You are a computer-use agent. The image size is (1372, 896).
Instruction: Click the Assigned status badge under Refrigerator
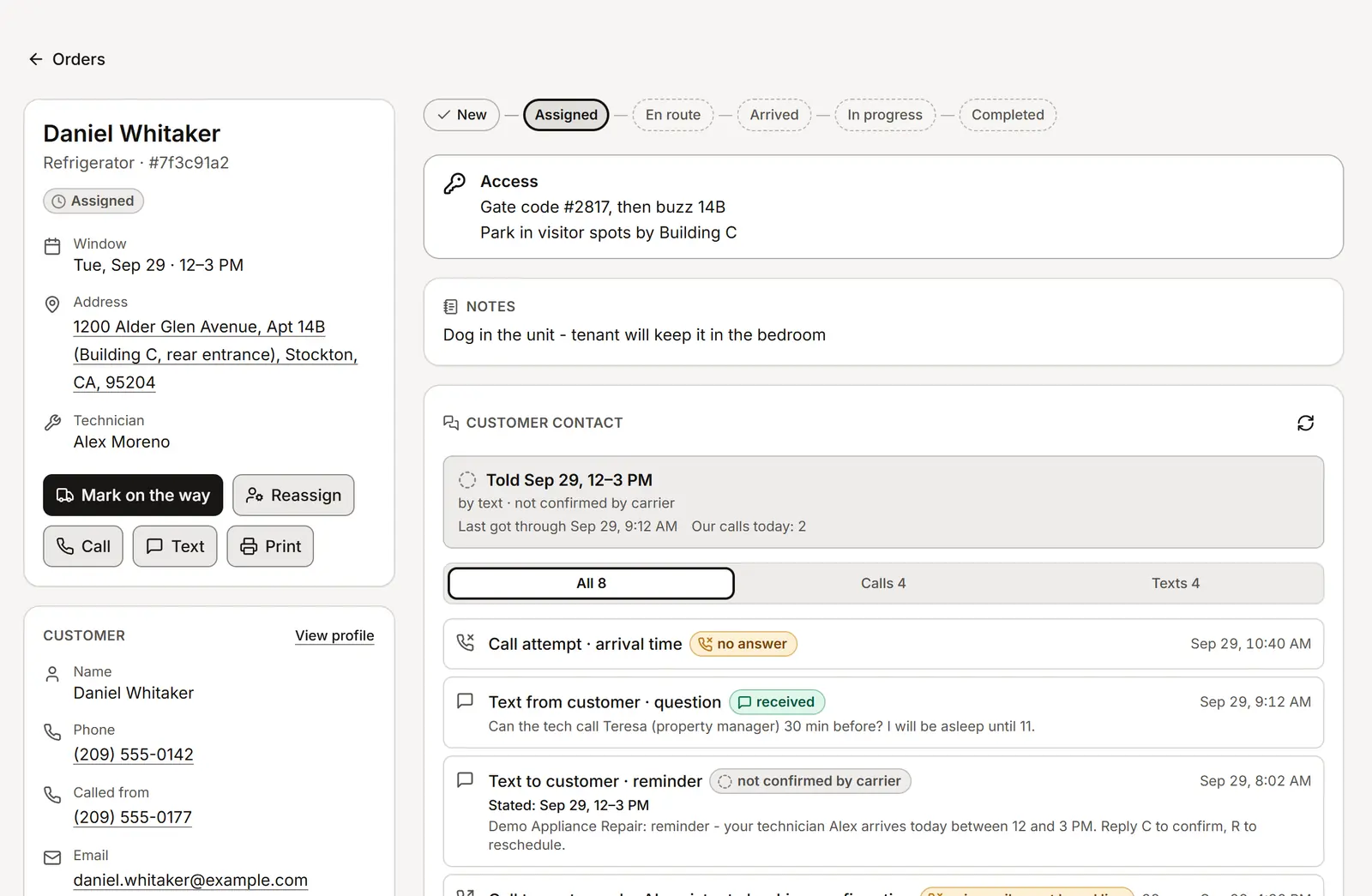click(93, 201)
